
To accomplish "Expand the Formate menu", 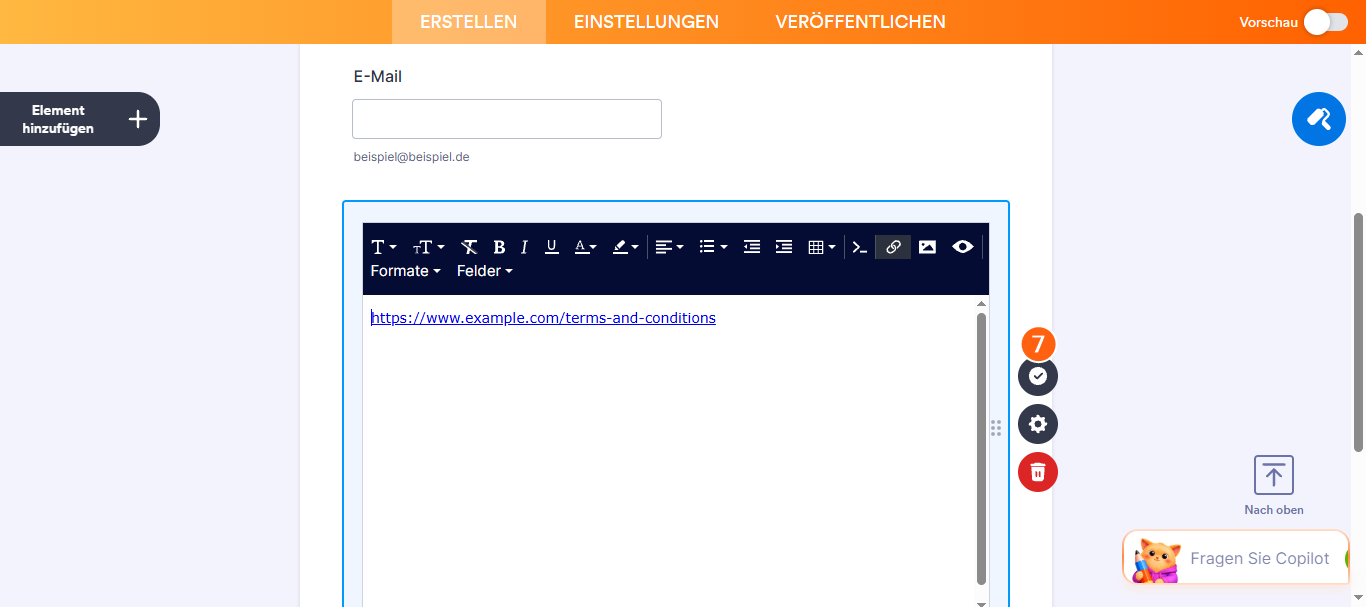I will point(406,271).
